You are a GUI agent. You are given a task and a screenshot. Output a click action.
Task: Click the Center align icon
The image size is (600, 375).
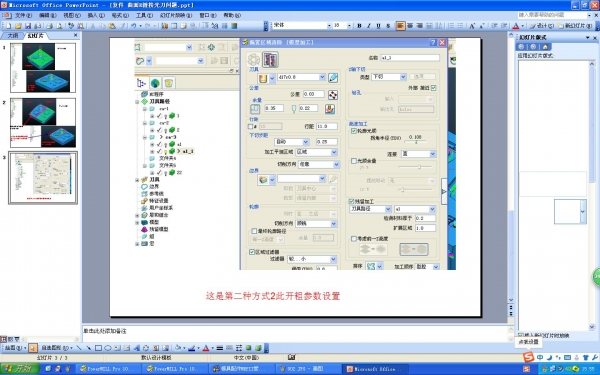(410, 26)
